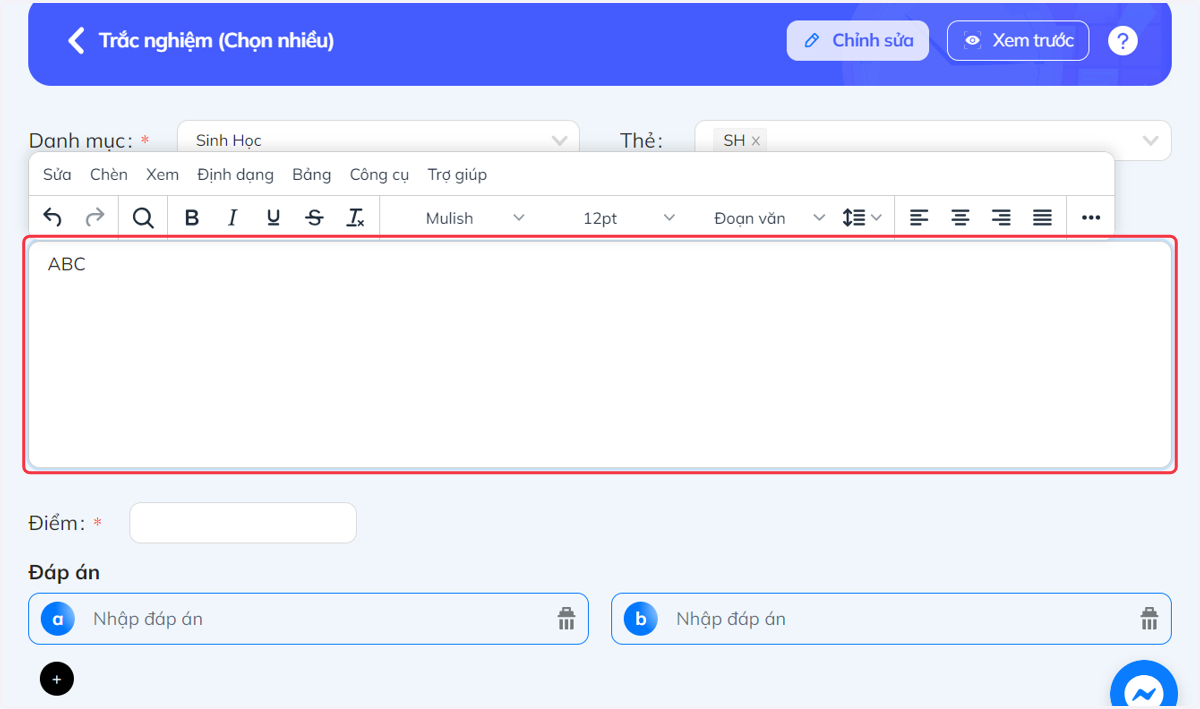The height and width of the screenshot is (709, 1200).
Task: Delete answer a with trash icon
Action: tap(567, 619)
